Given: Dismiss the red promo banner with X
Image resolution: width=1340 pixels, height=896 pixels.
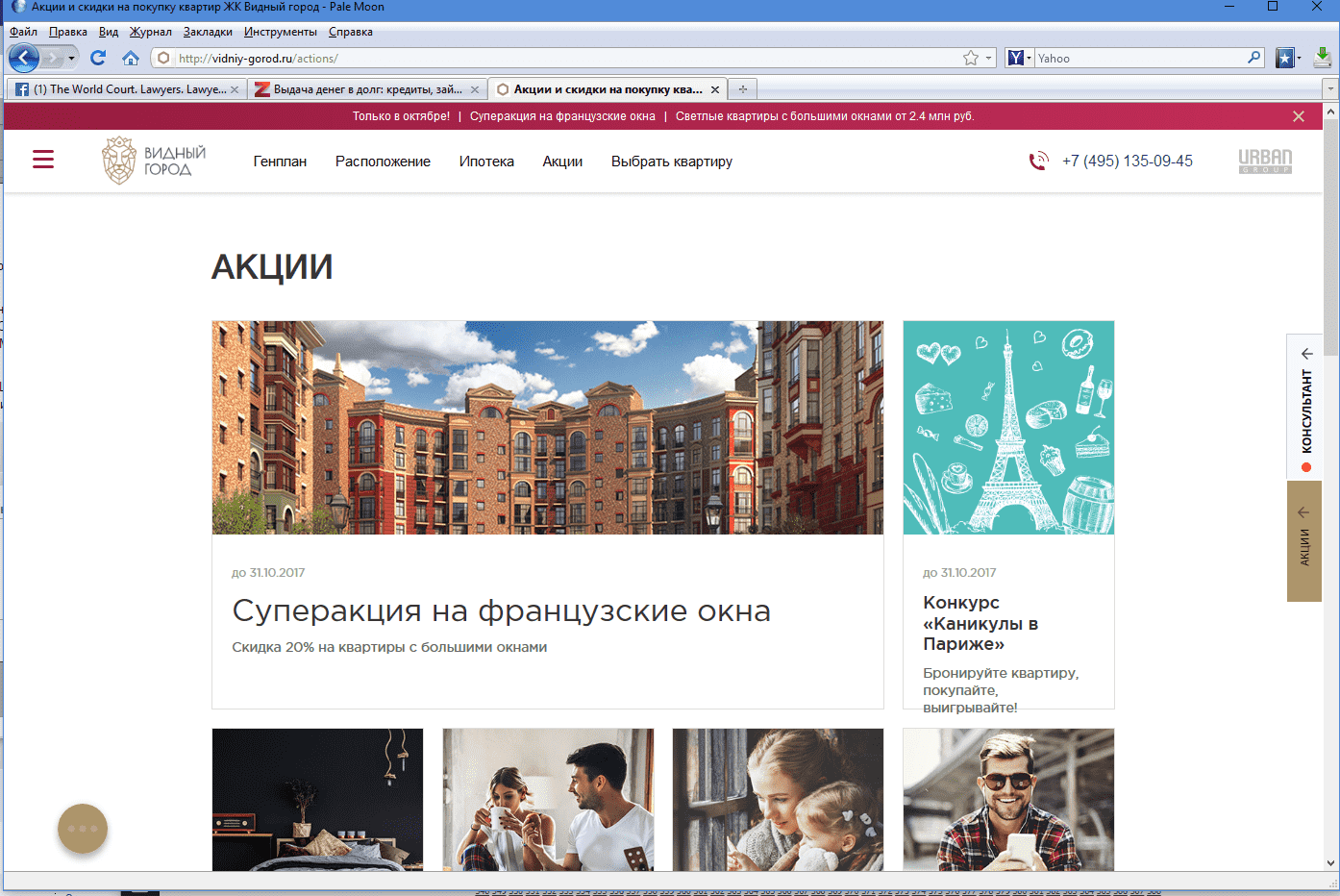Looking at the screenshot, I should point(1299,116).
